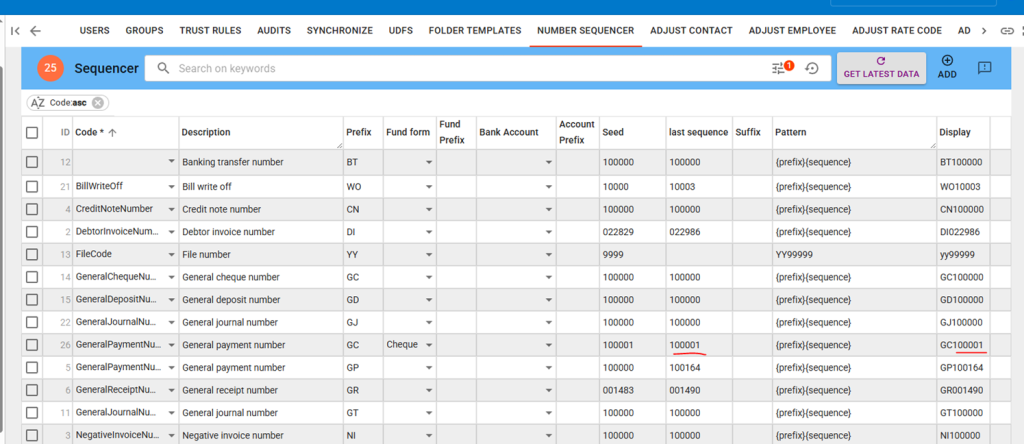The width and height of the screenshot is (1024, 444).
Task: Click the GET LATEST DATA button
Action: 880,68
